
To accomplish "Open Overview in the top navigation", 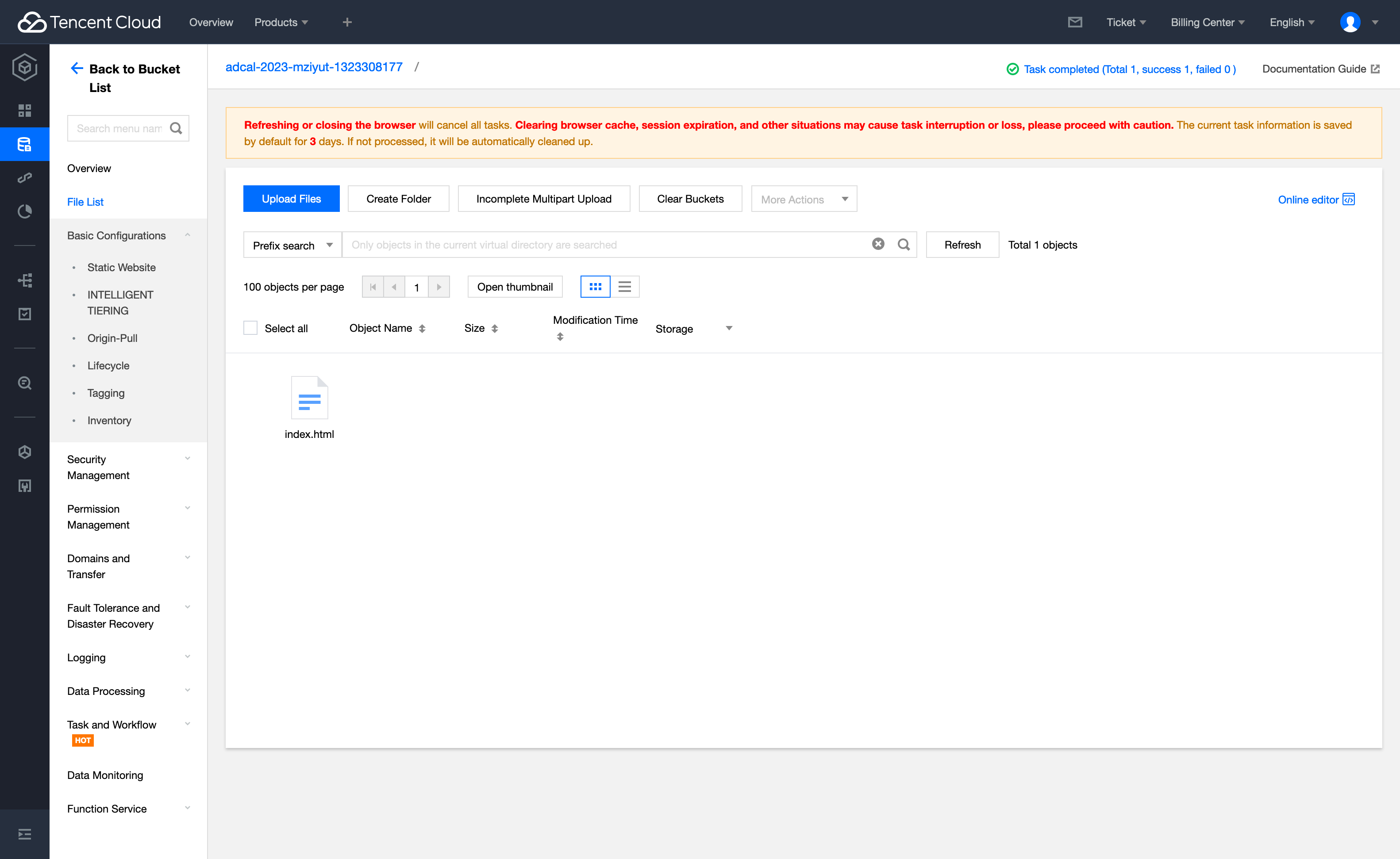I will 211,22.
